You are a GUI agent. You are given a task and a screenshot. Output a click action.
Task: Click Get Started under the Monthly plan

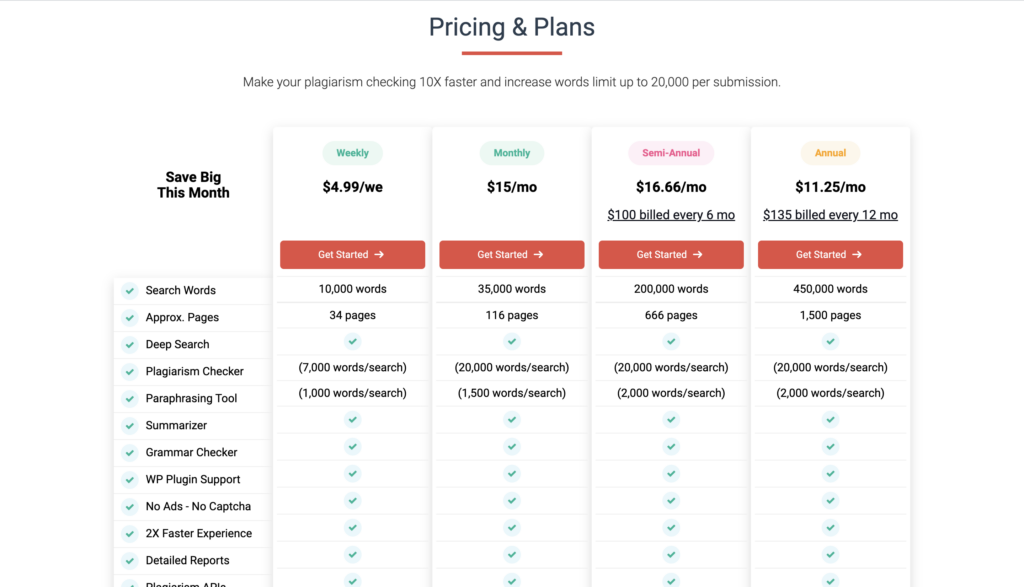pyautogui.click(x=511, y=254)
